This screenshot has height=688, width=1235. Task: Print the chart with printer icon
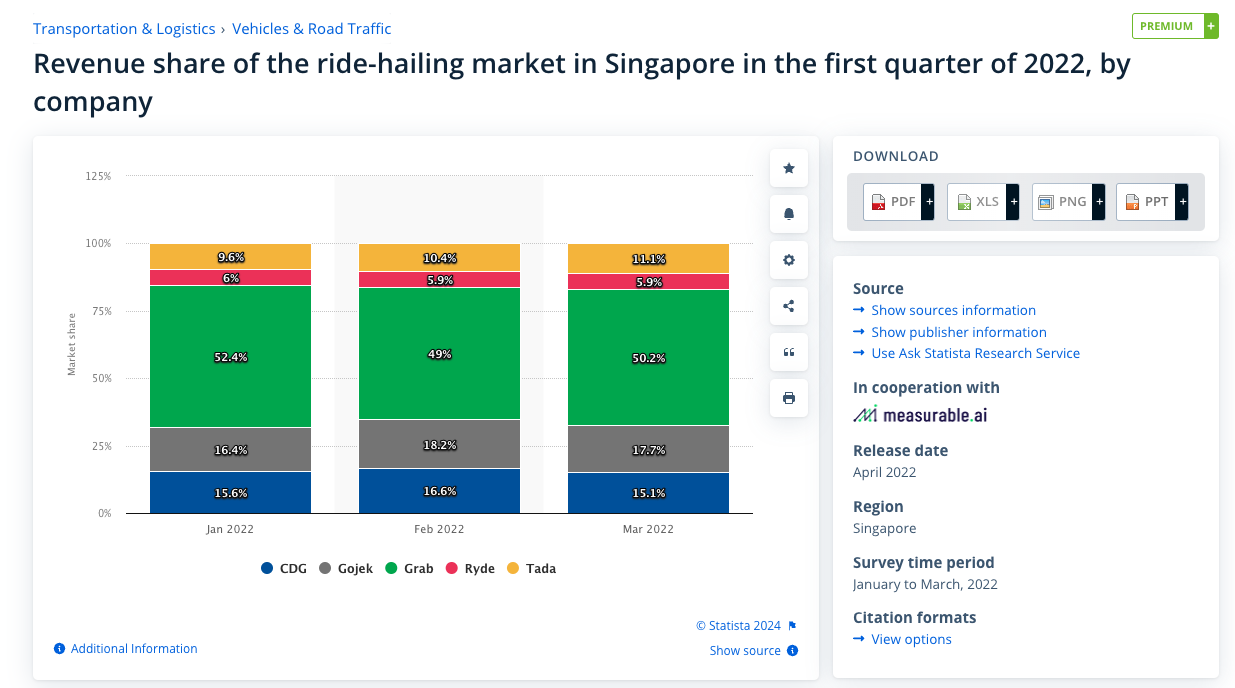[x=789, y=398]
